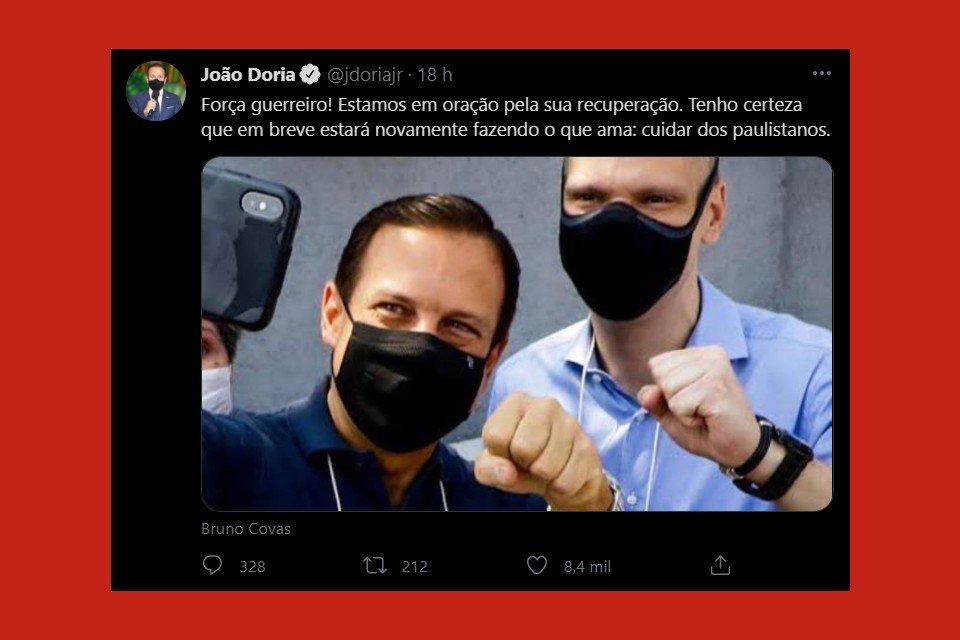
Task: Click the João Doria display name
Action: pyautogui.click(x=248, y=75)
